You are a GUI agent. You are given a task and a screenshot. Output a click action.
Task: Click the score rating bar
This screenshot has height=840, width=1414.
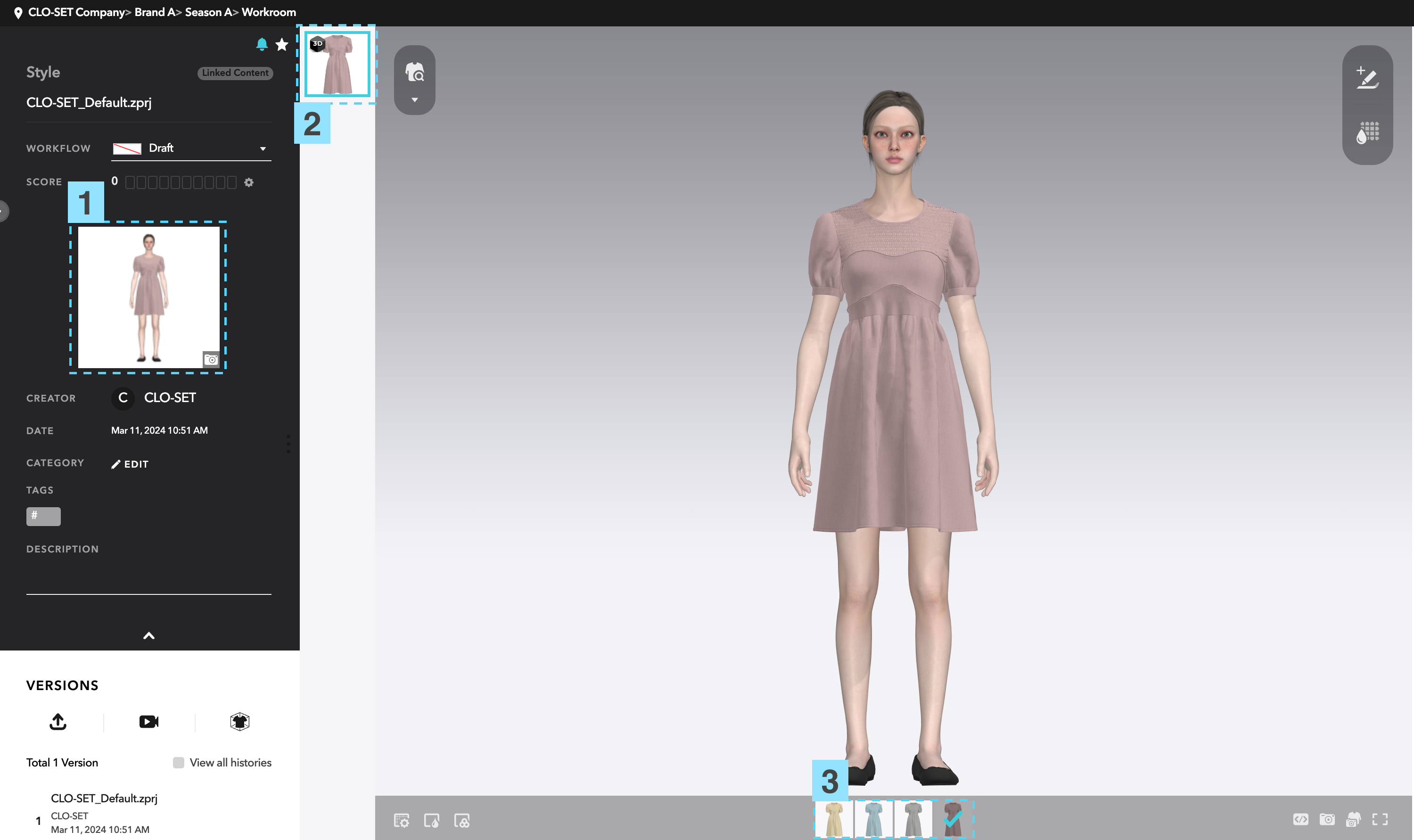click(x=181, y=182)
